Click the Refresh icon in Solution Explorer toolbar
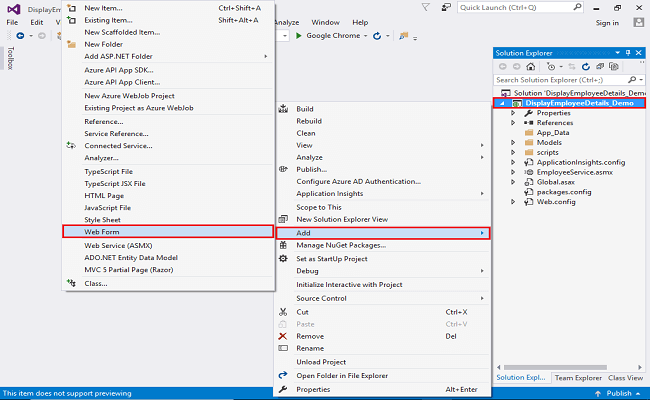Viewport: 650px width, 400px height. 586,66
